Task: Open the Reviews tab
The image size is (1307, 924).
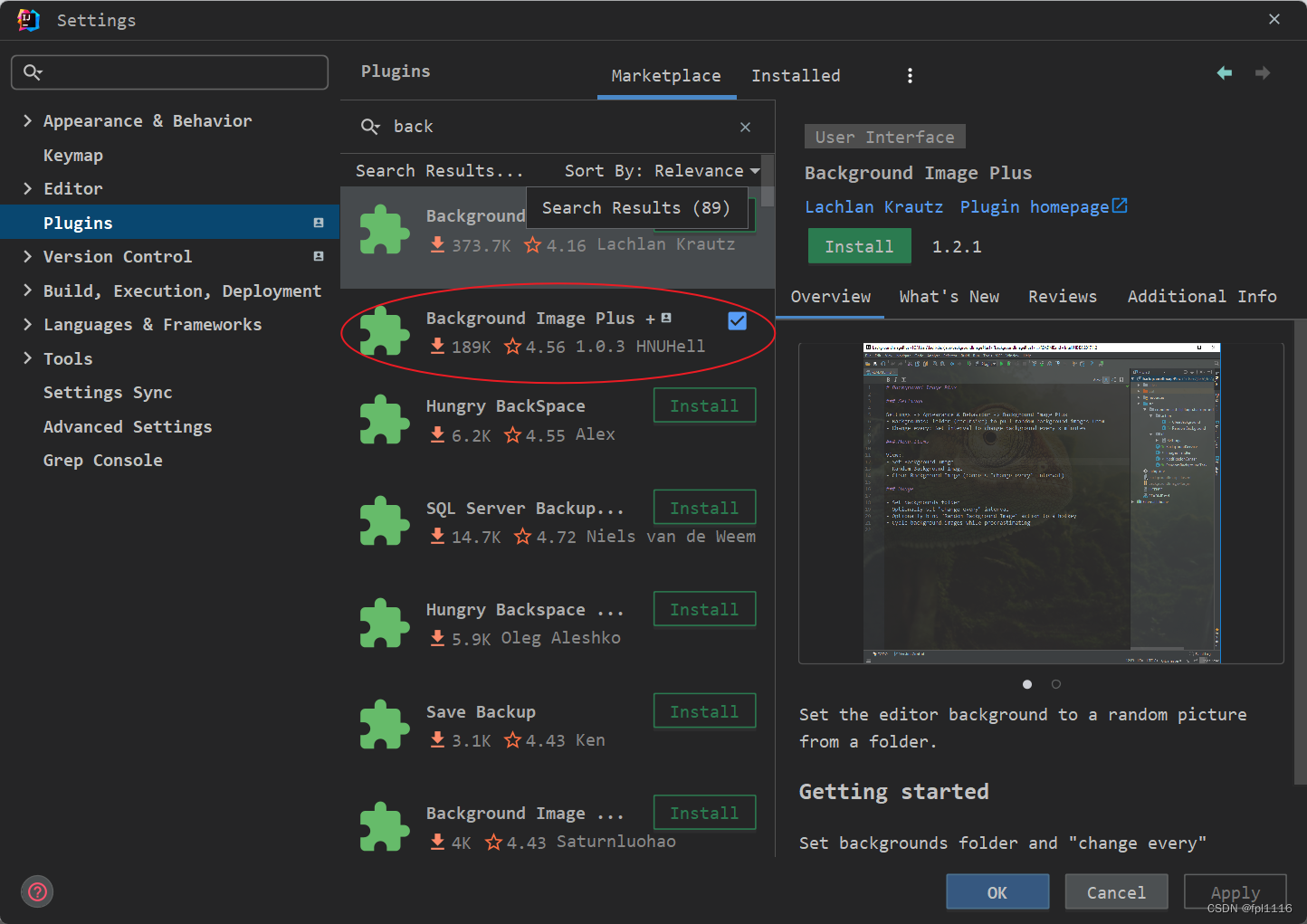Action: point(1062,297)
